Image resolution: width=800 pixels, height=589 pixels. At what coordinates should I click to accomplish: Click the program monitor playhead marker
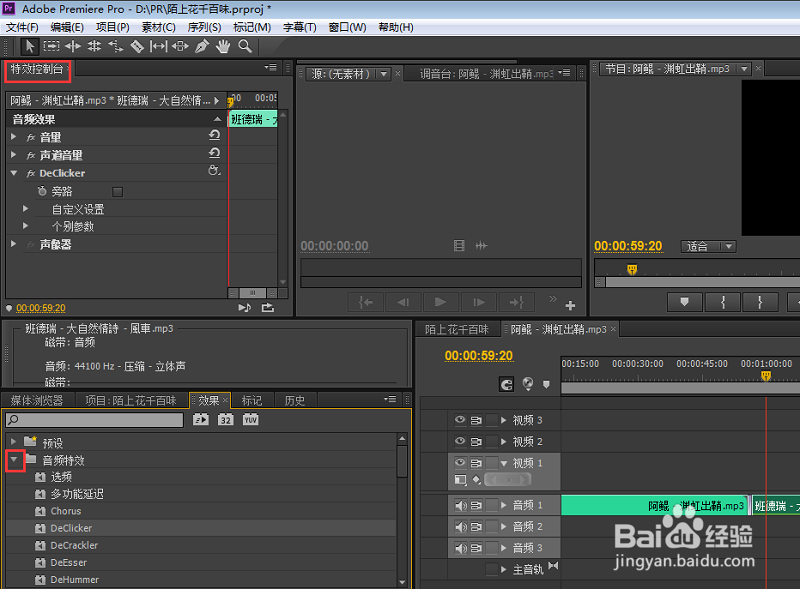632,268
